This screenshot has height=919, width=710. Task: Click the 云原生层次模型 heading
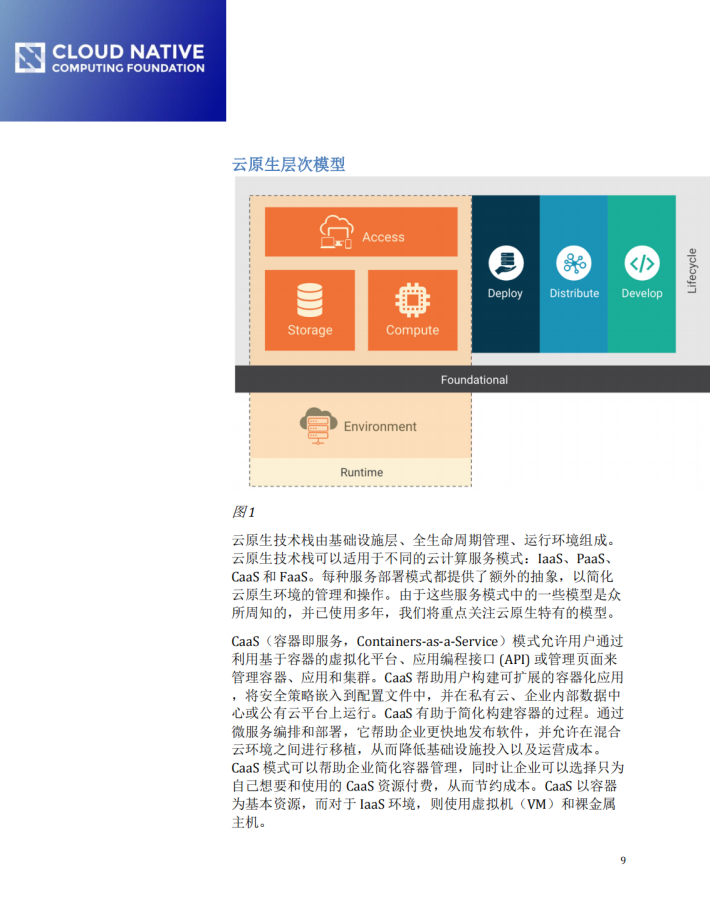288,164
